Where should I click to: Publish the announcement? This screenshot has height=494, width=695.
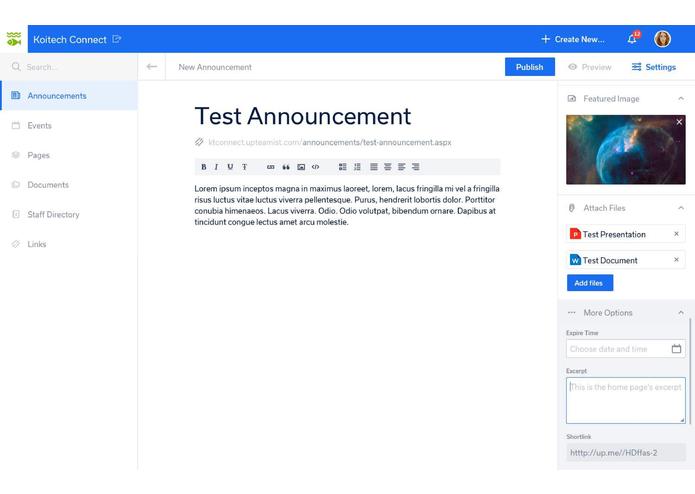click(530, 67)
